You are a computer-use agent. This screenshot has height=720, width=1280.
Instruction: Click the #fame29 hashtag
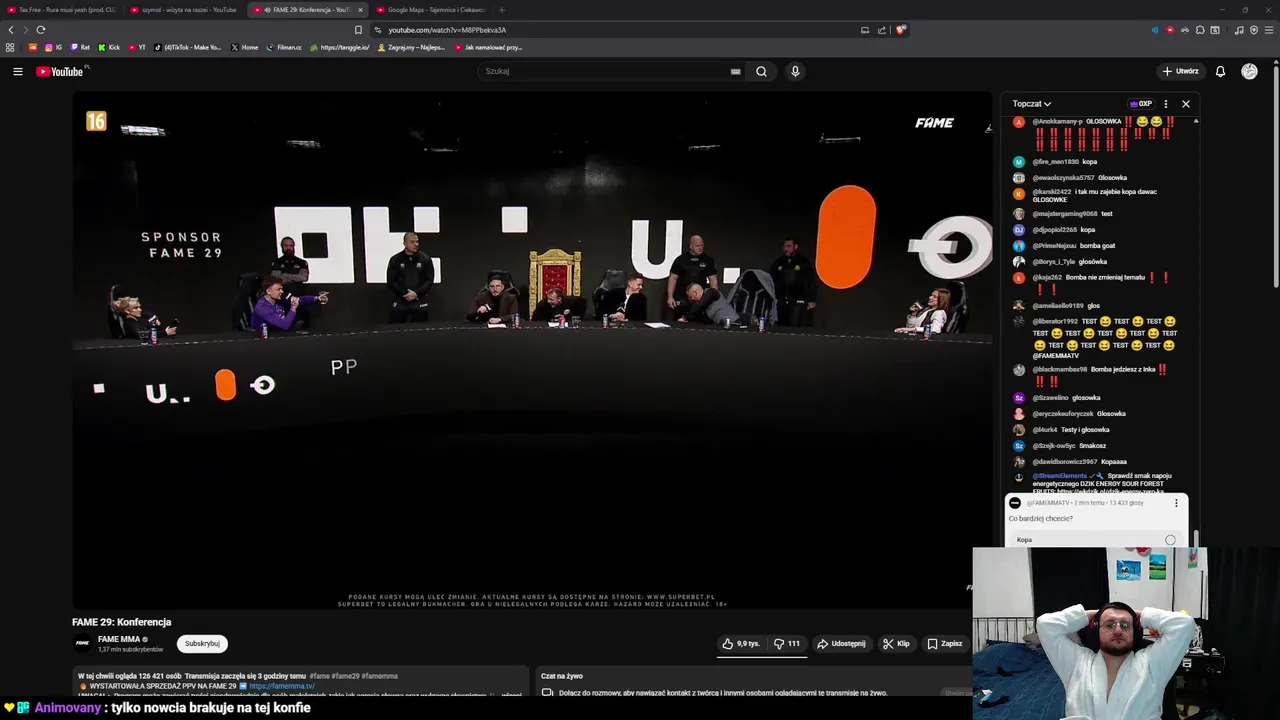point(345,676)
